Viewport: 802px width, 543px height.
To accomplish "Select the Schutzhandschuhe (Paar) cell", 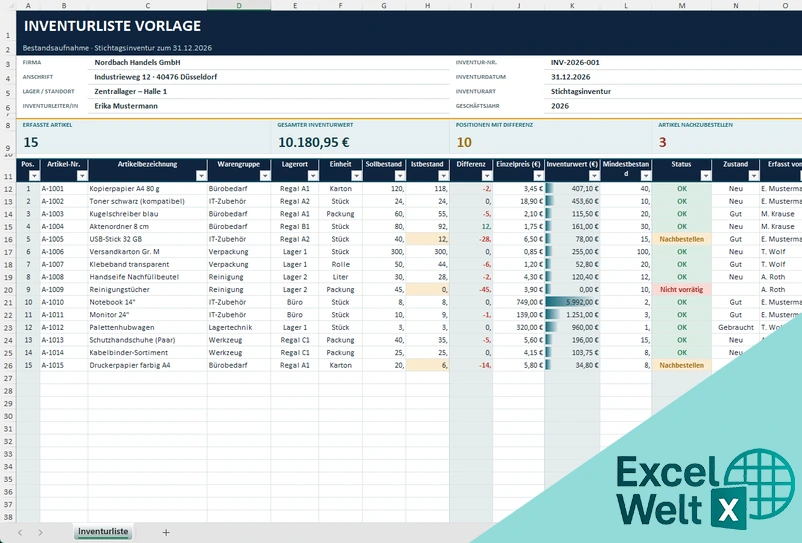I will pos(147,340).
